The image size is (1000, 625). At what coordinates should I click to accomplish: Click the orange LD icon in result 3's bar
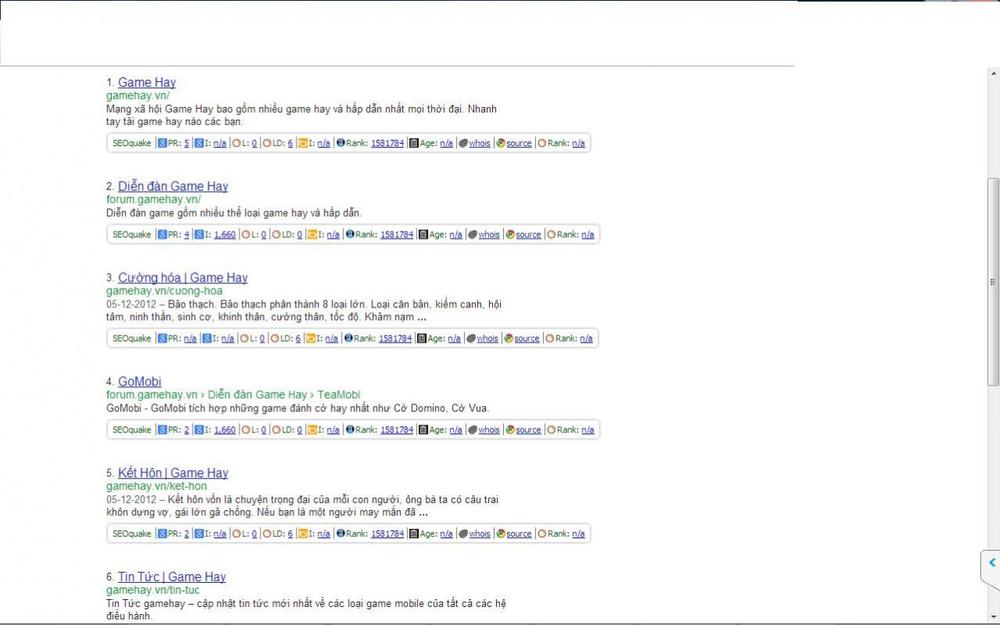click(275, 338)
